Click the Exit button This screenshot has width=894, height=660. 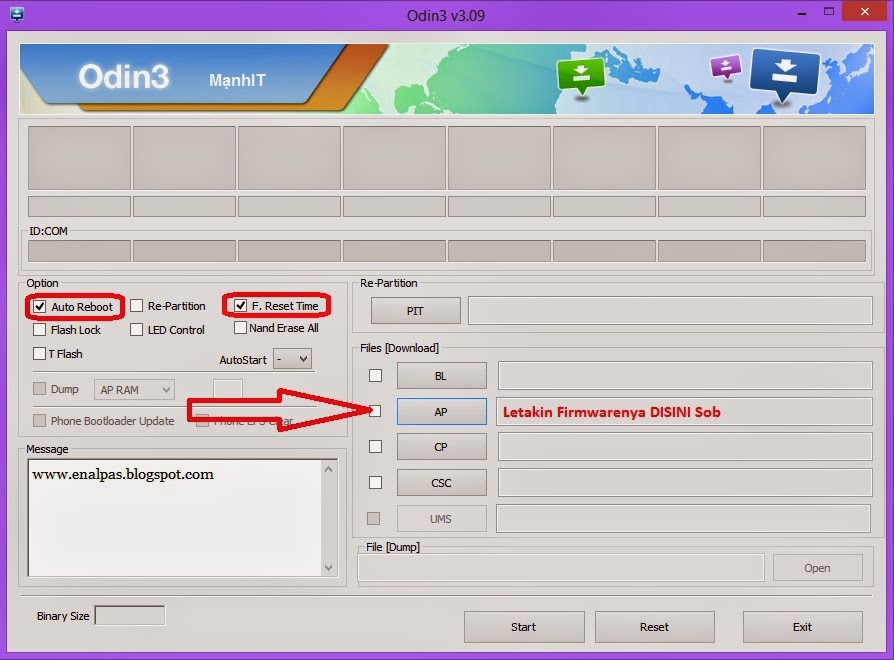802,627
